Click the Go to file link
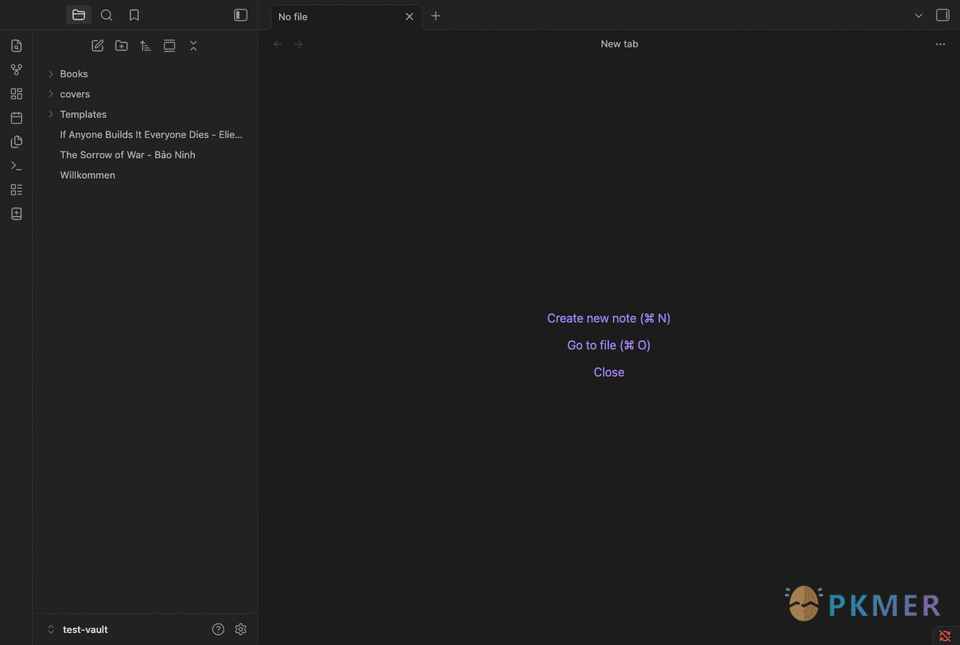The height and width of the screenshot is (645, 960). point(609,345)
